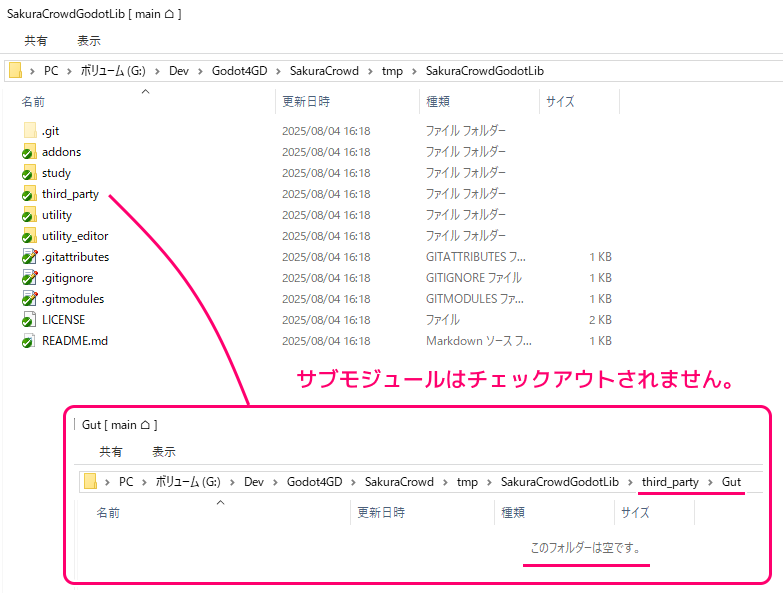Navigate to SakuraCrowd in top address bar
783x593 pixels.
(x=326, y=71)
